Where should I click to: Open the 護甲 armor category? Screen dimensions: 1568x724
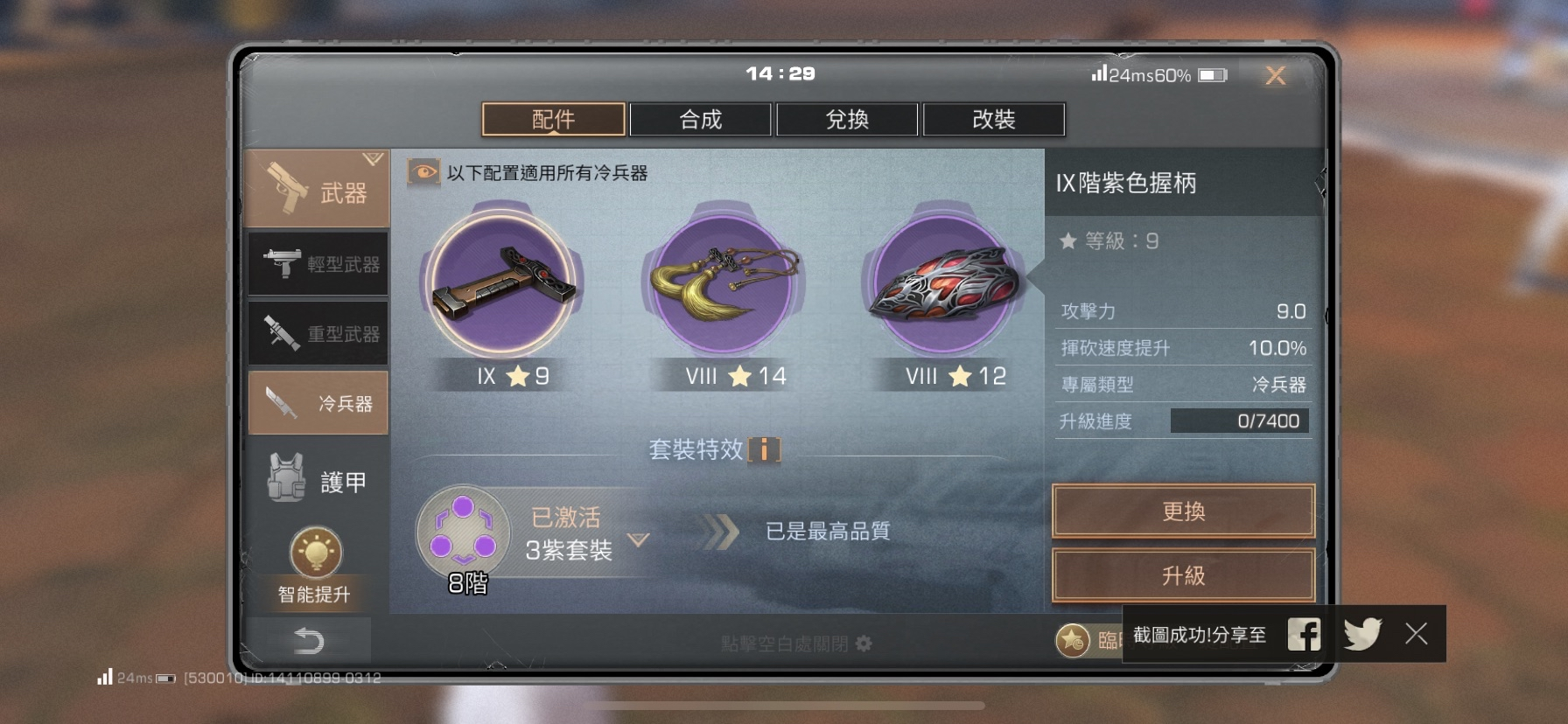(318, 480)
